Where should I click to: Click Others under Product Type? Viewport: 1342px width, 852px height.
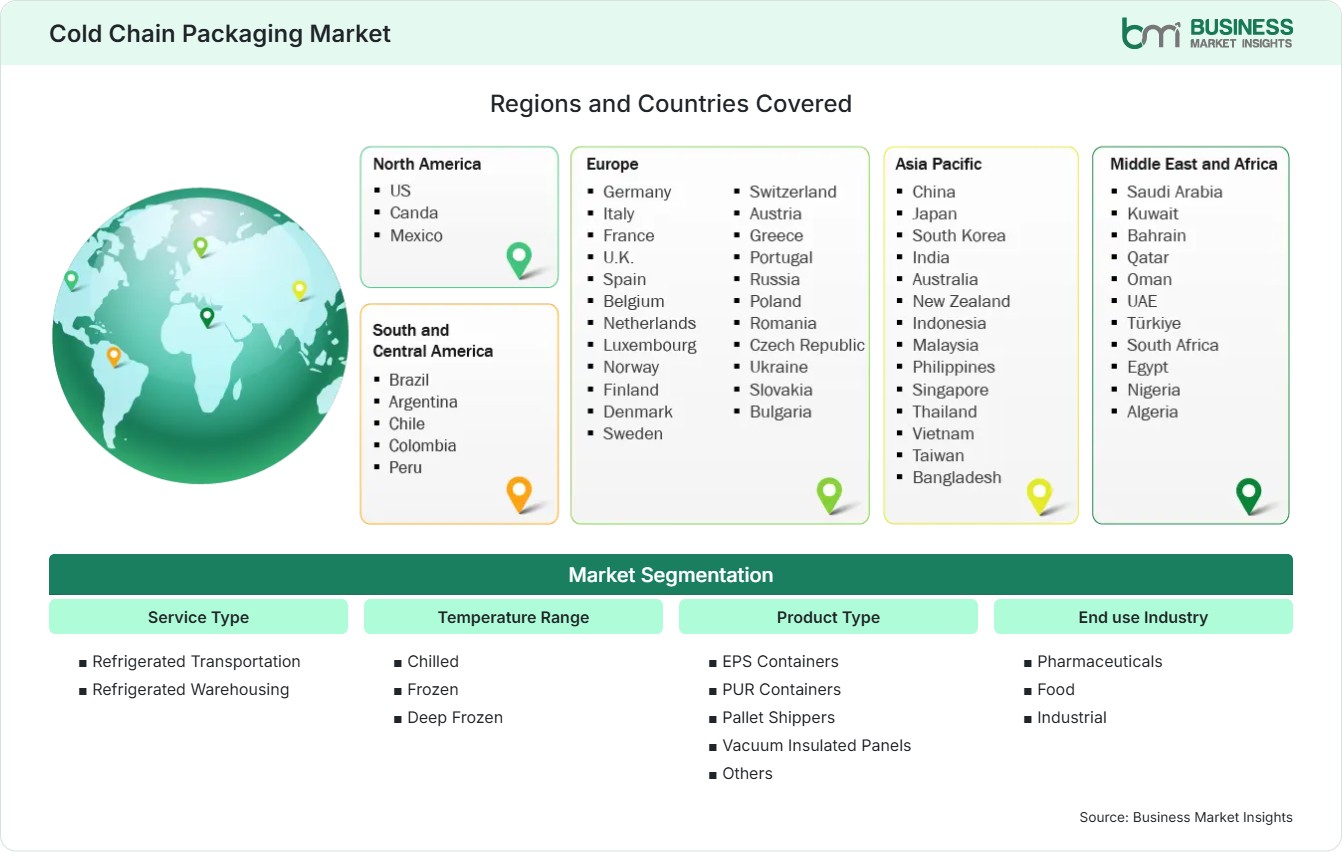747,773
